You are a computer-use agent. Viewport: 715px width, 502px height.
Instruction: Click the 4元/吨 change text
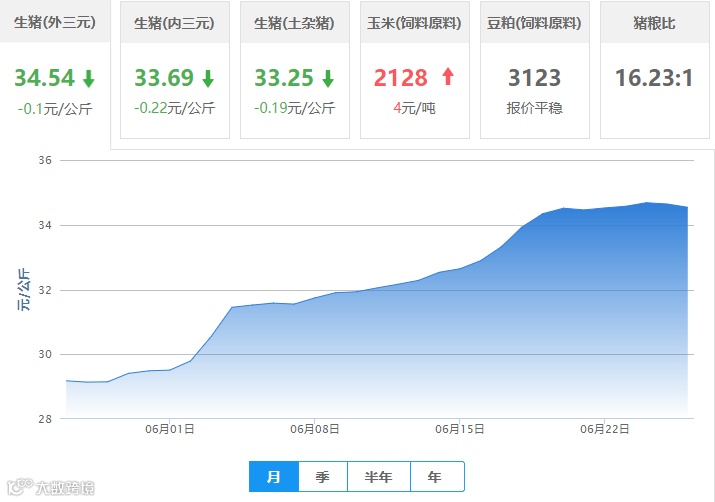414,108
